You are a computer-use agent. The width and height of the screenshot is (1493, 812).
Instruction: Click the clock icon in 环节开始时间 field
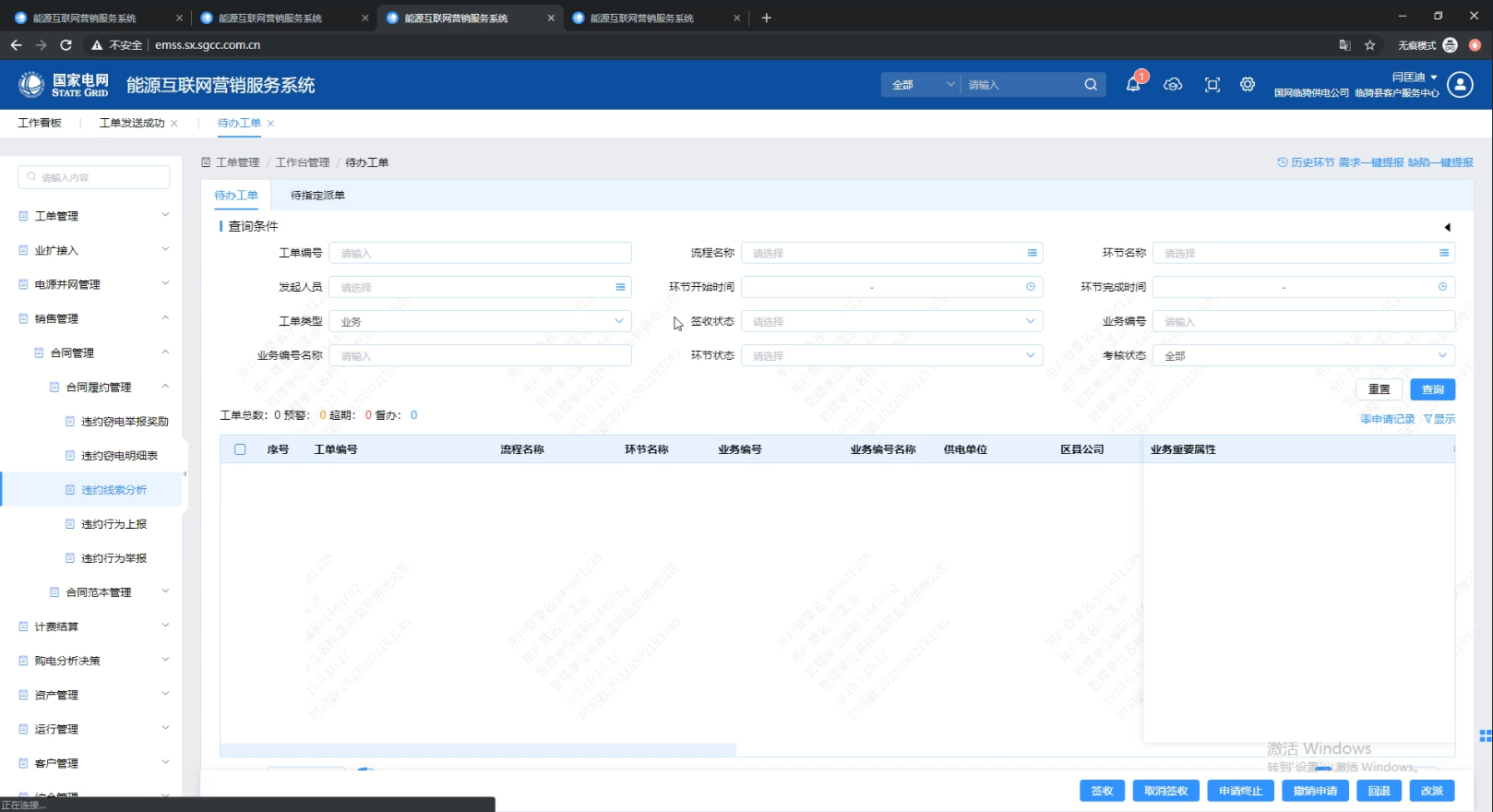1031,287
